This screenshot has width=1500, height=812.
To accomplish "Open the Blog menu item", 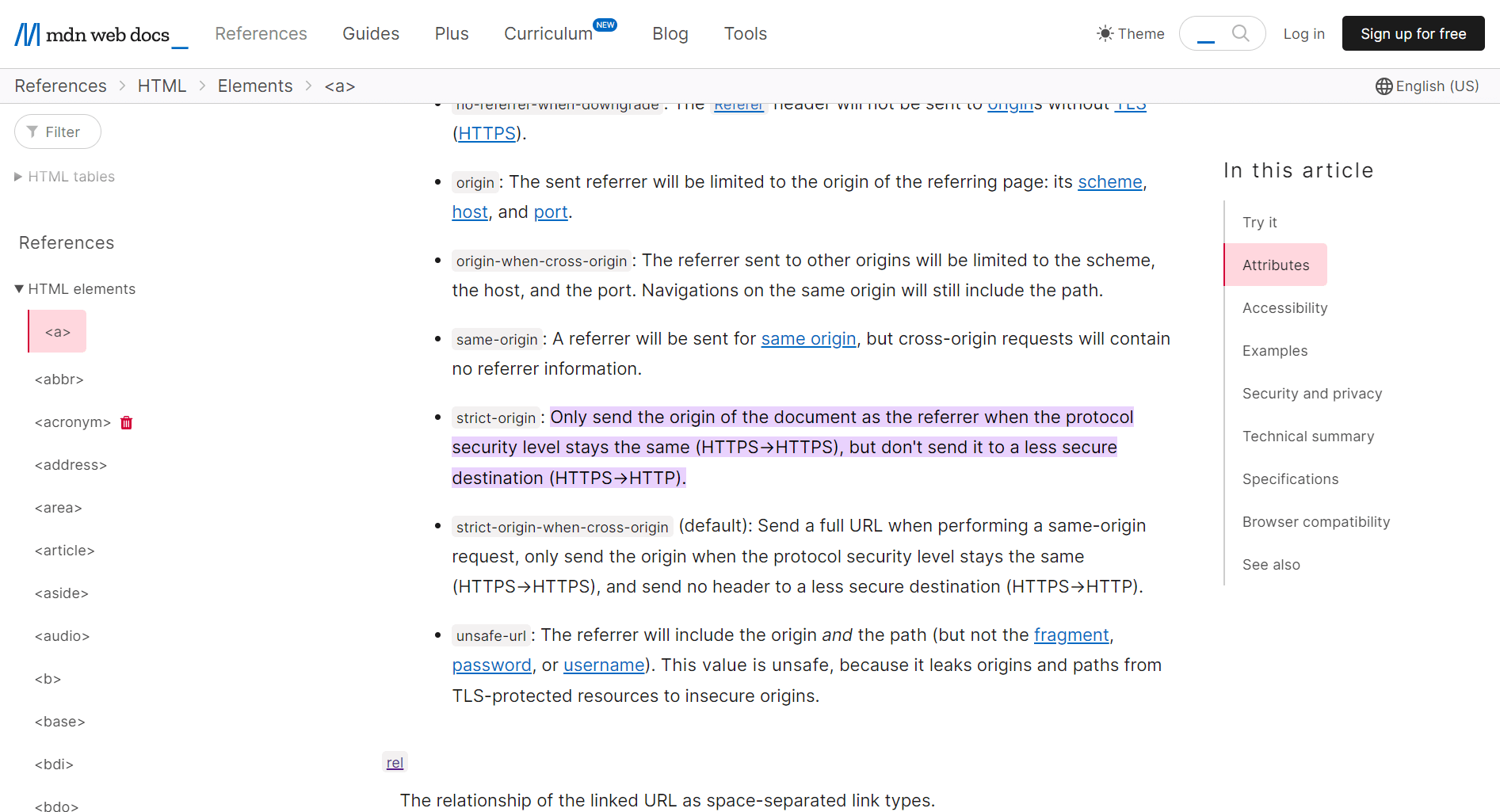I will coord(670,33).
